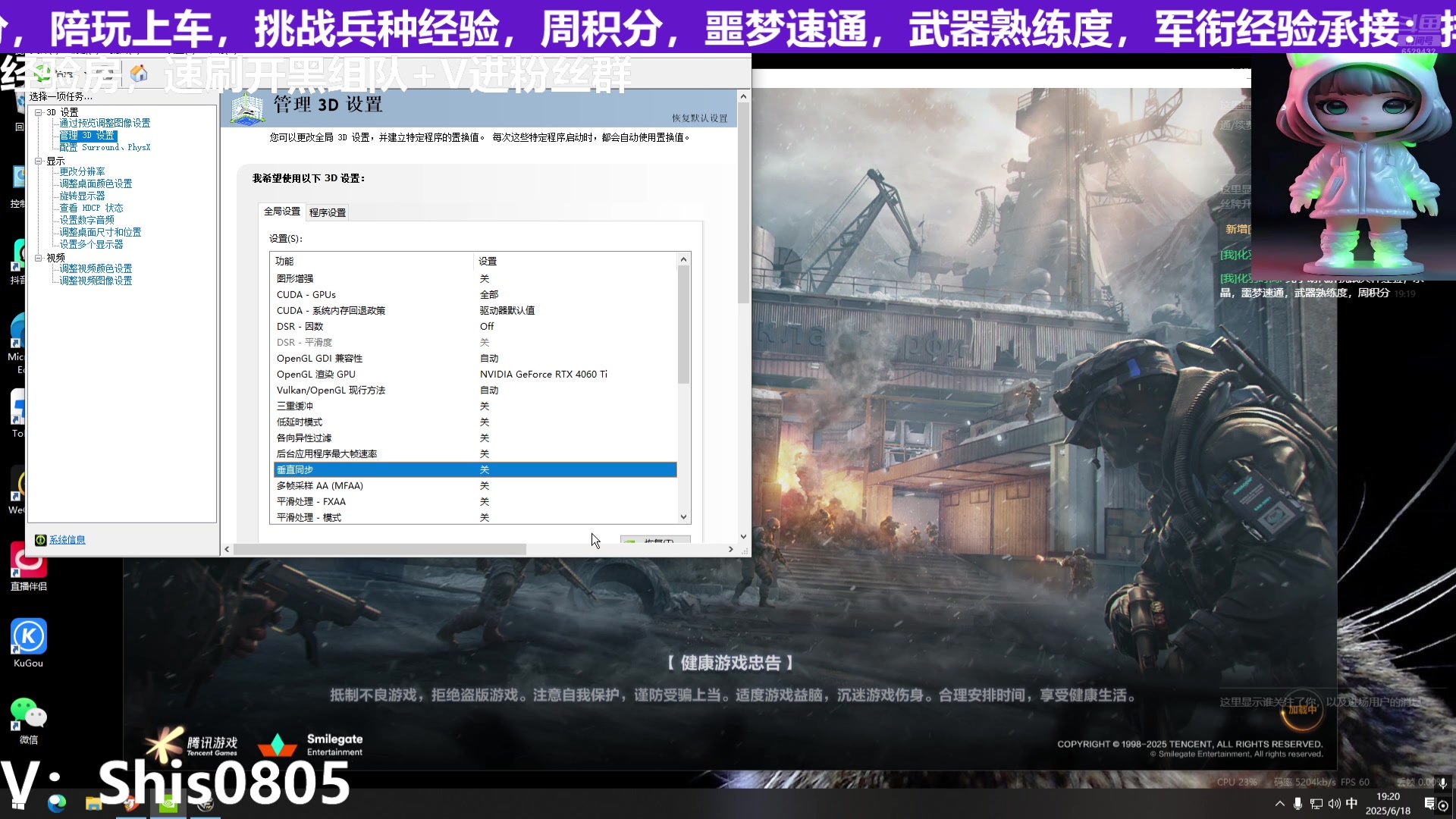Open 调整视频图像设置 tree item
This screenshot has height=819, width=1456.
(x=96, y=281)
